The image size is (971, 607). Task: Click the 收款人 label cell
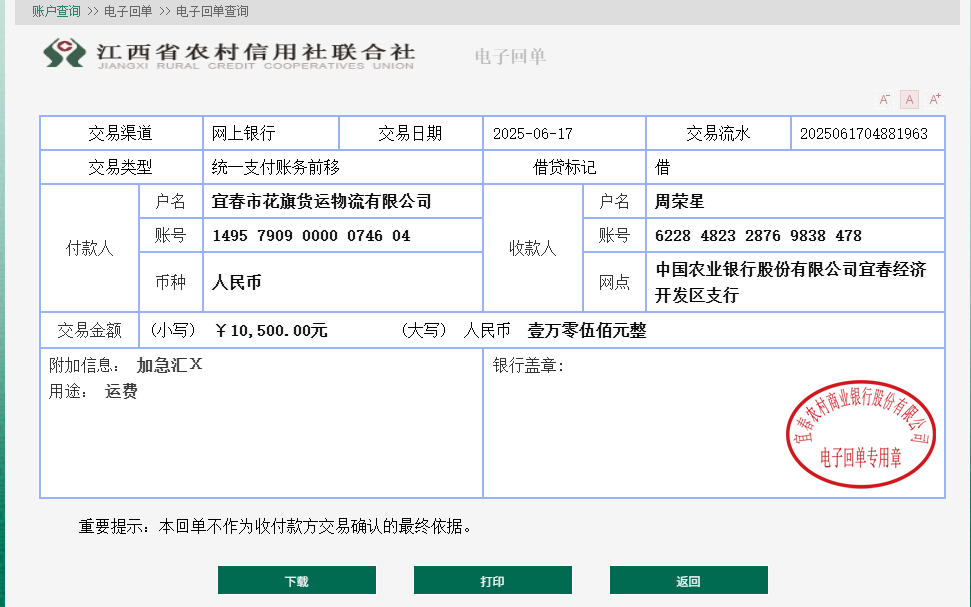coord(533,248)
